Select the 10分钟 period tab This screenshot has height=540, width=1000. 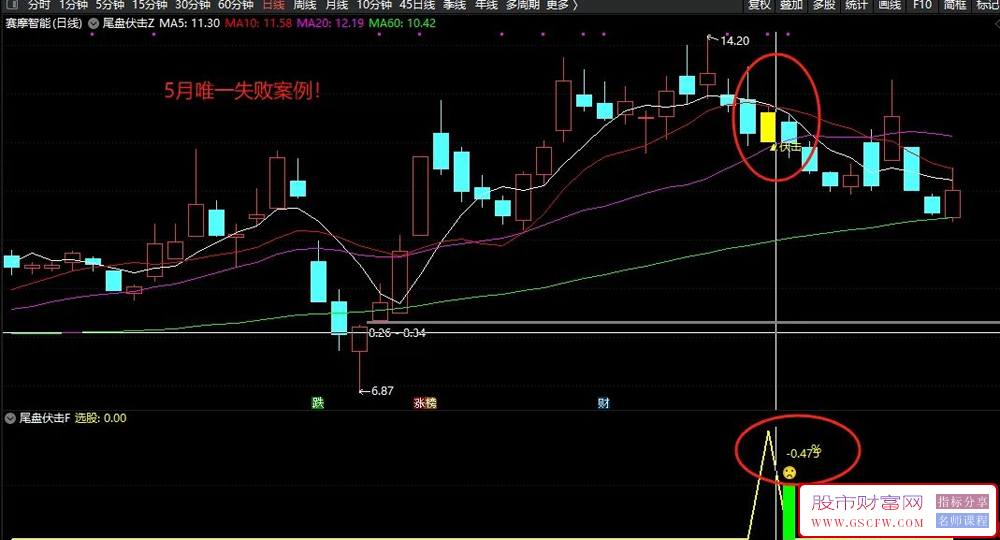pos(374,4)
